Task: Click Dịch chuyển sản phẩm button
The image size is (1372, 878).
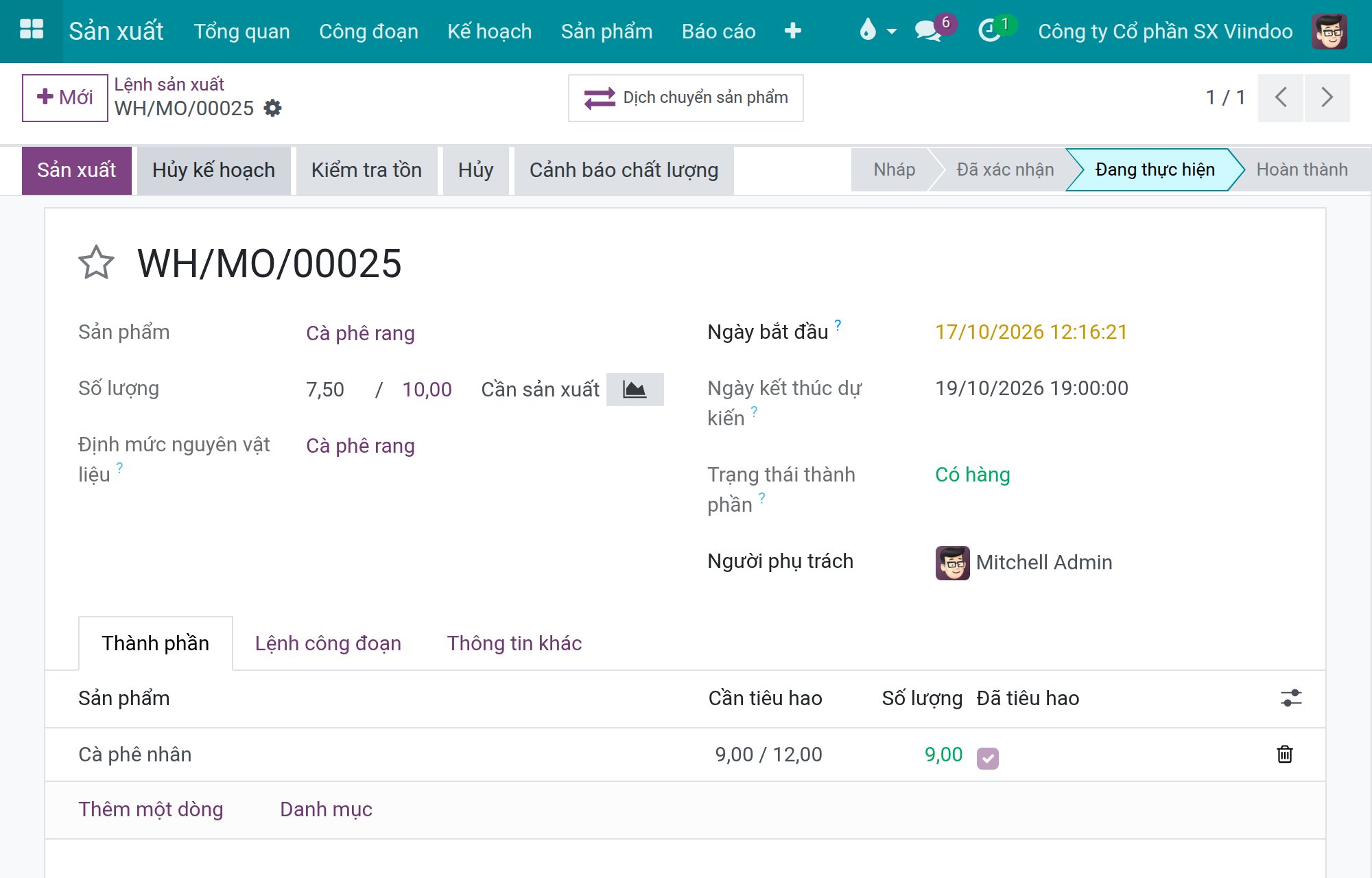Action: point(686,98)
